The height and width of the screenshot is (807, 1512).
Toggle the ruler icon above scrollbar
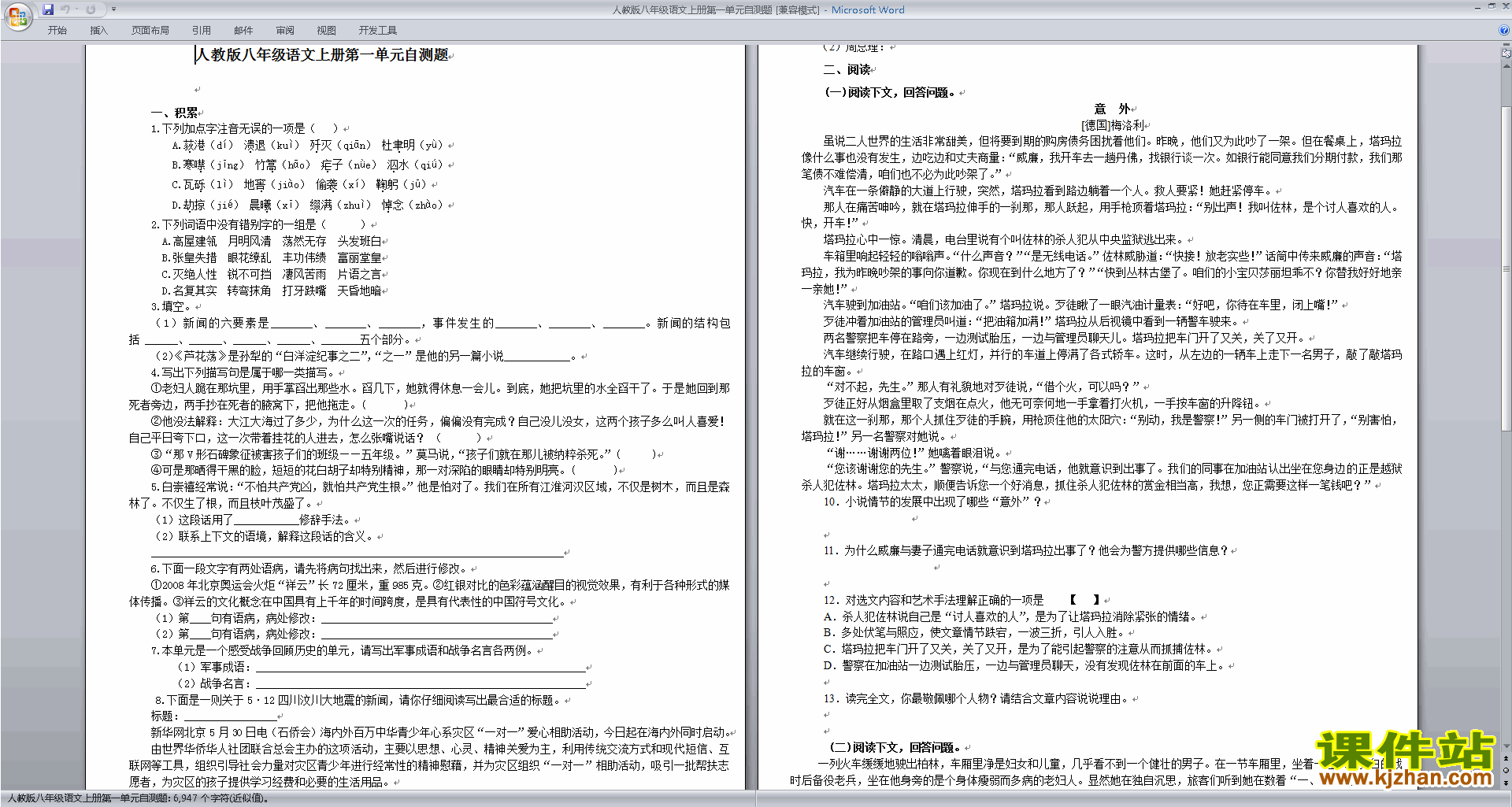click(1506, 54)
